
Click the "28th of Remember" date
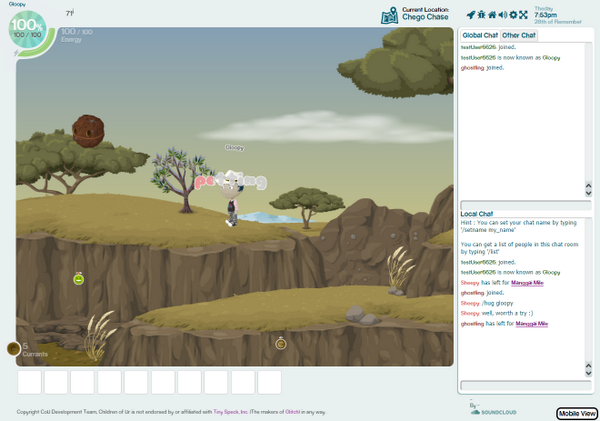pos(558,22)
